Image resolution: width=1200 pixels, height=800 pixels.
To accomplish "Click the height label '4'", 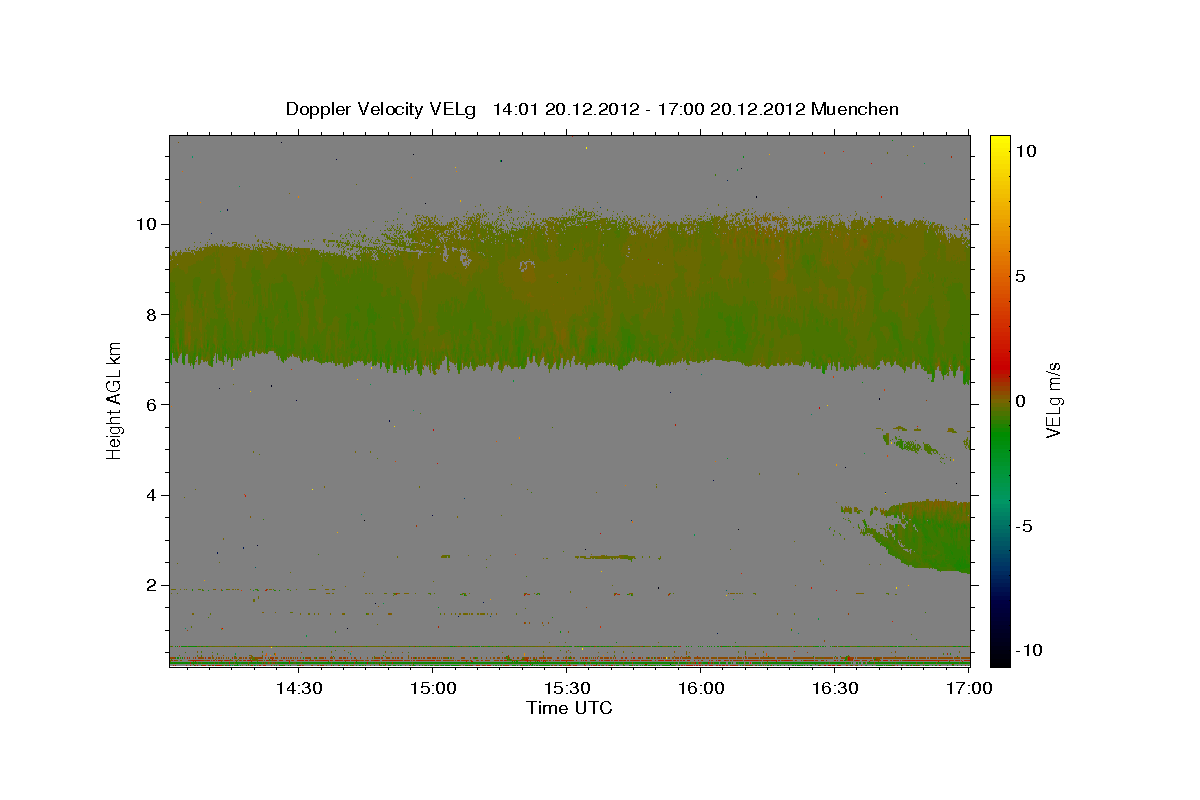I will click(x=153, y=495).
